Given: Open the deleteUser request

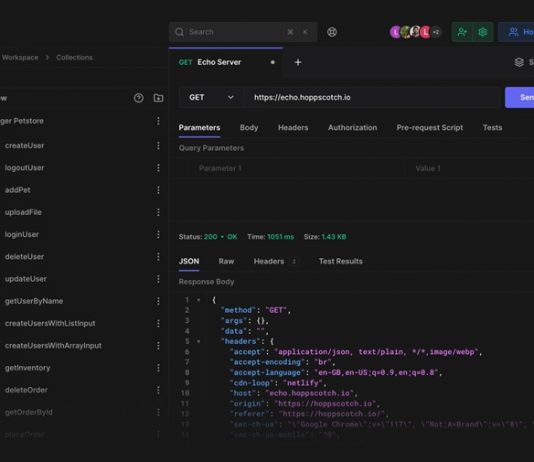Looking at the screenshot, I should (25, 257).
